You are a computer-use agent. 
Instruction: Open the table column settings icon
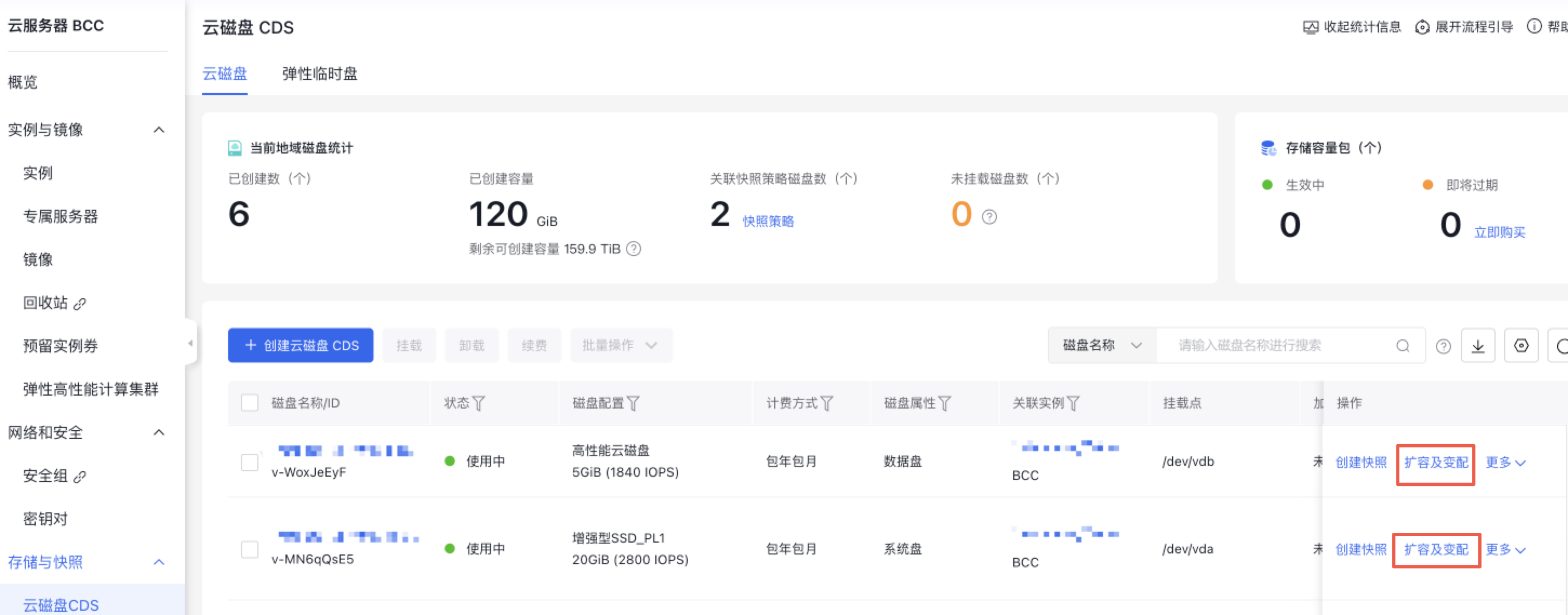point(1521,345)
